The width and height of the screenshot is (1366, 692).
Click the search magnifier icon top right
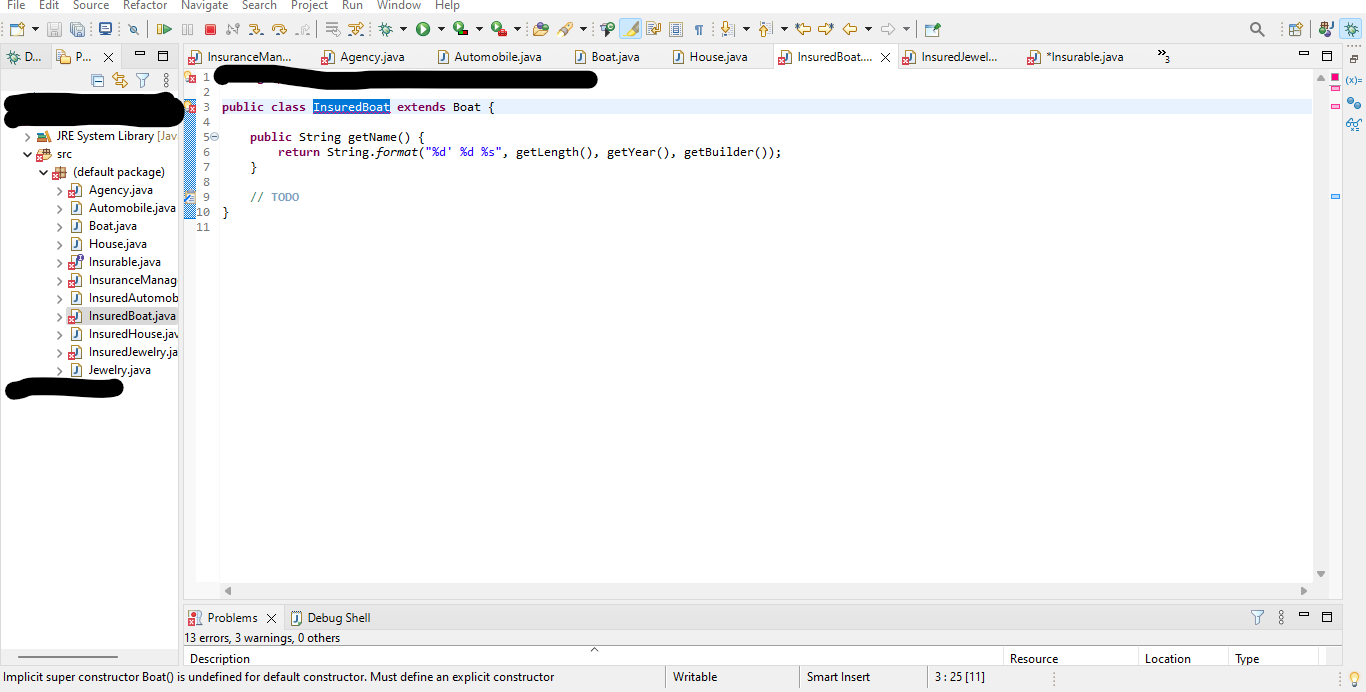click(x=1257, y=29)
